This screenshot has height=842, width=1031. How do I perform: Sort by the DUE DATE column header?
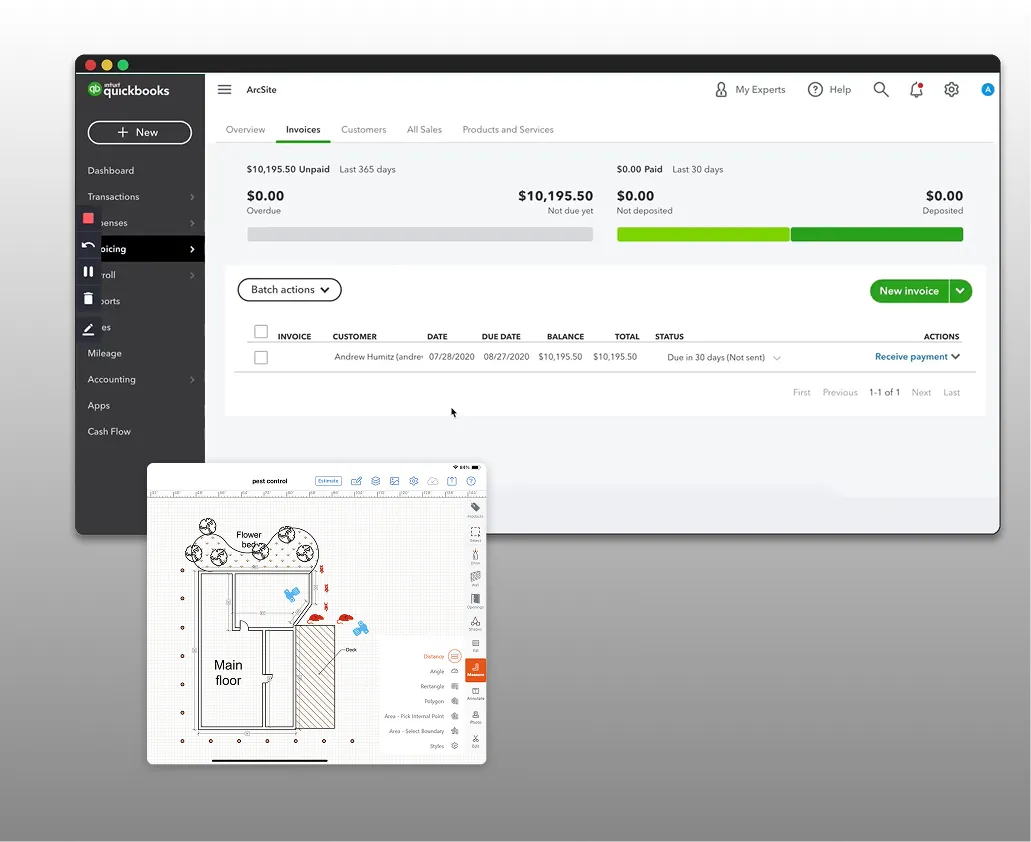click(x=501, y=337)
